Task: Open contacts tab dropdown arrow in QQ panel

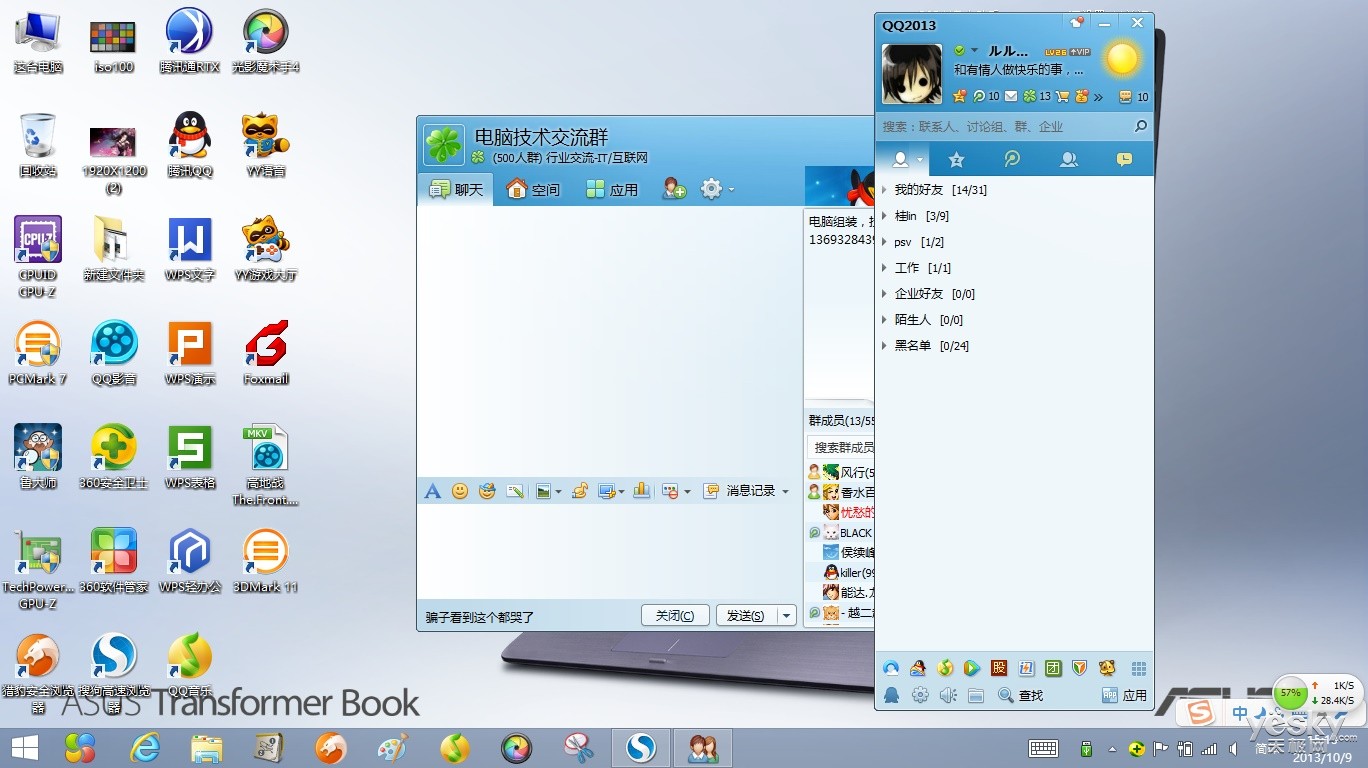Action: (x=919, y=159)
